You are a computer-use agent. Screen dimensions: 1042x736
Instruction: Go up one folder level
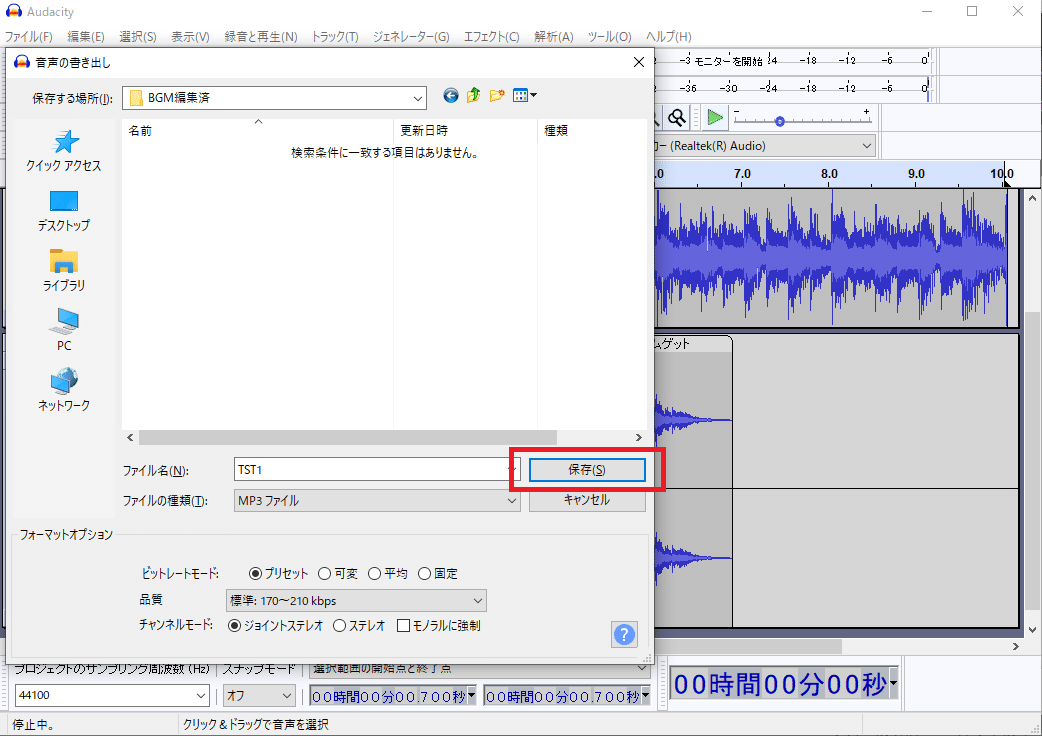pyautogui.click(x=473, y=96)
